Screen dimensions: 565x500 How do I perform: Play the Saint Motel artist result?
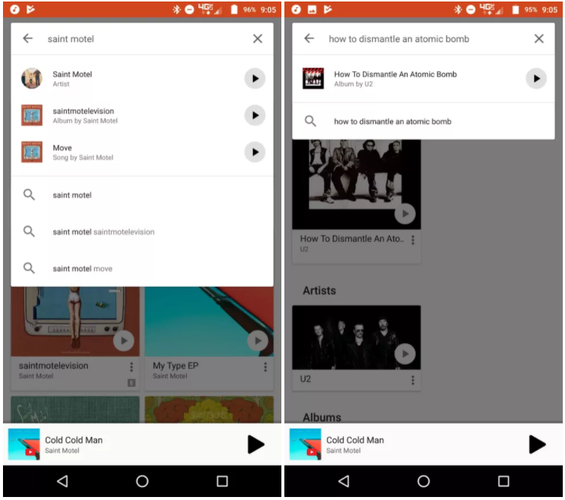255,78
